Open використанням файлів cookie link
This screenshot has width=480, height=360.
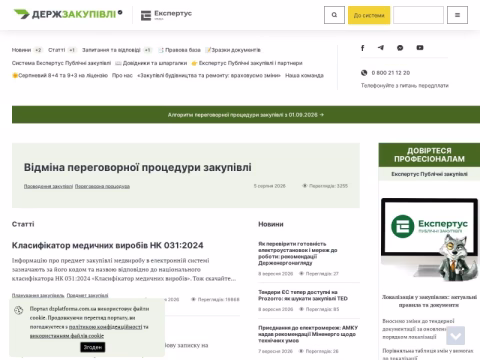tap(67, 336)
